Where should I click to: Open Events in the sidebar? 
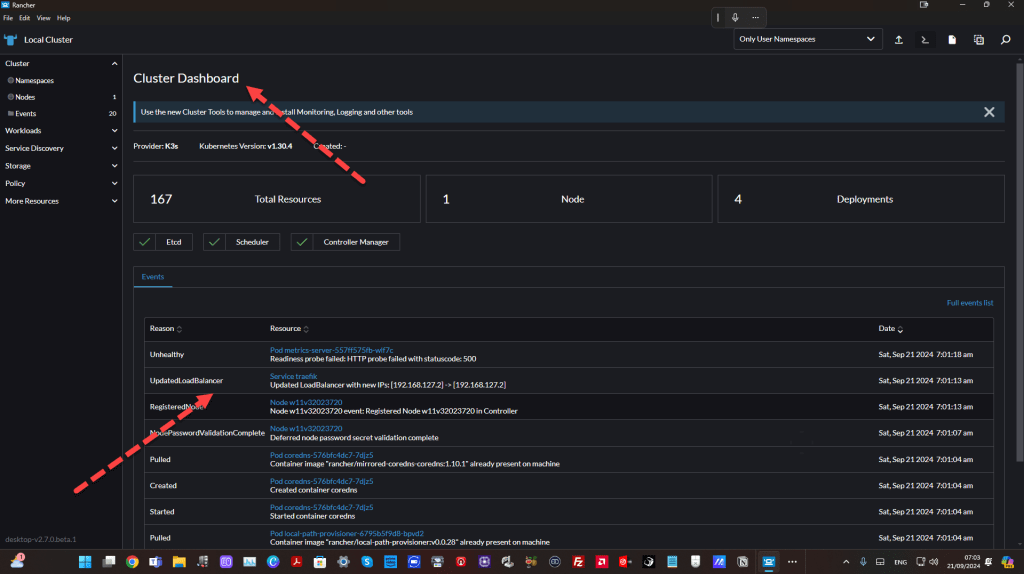25,114
